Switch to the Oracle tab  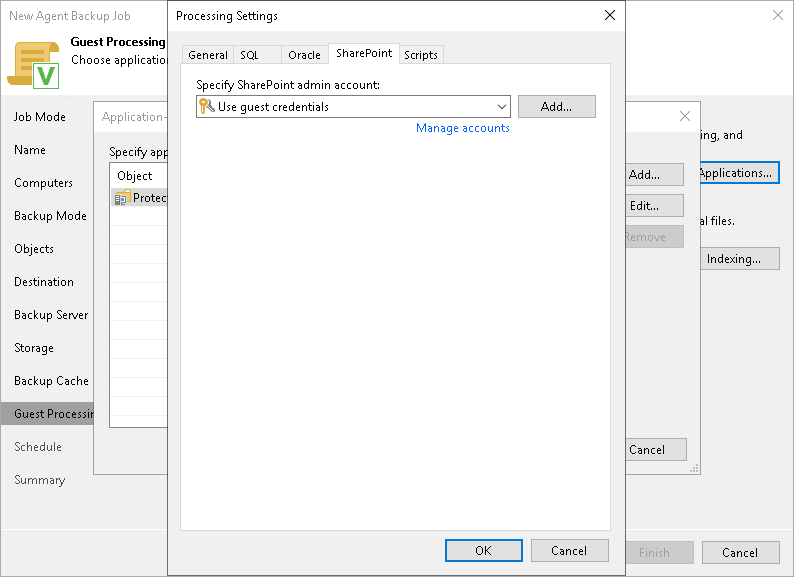[x=304, y=55]
